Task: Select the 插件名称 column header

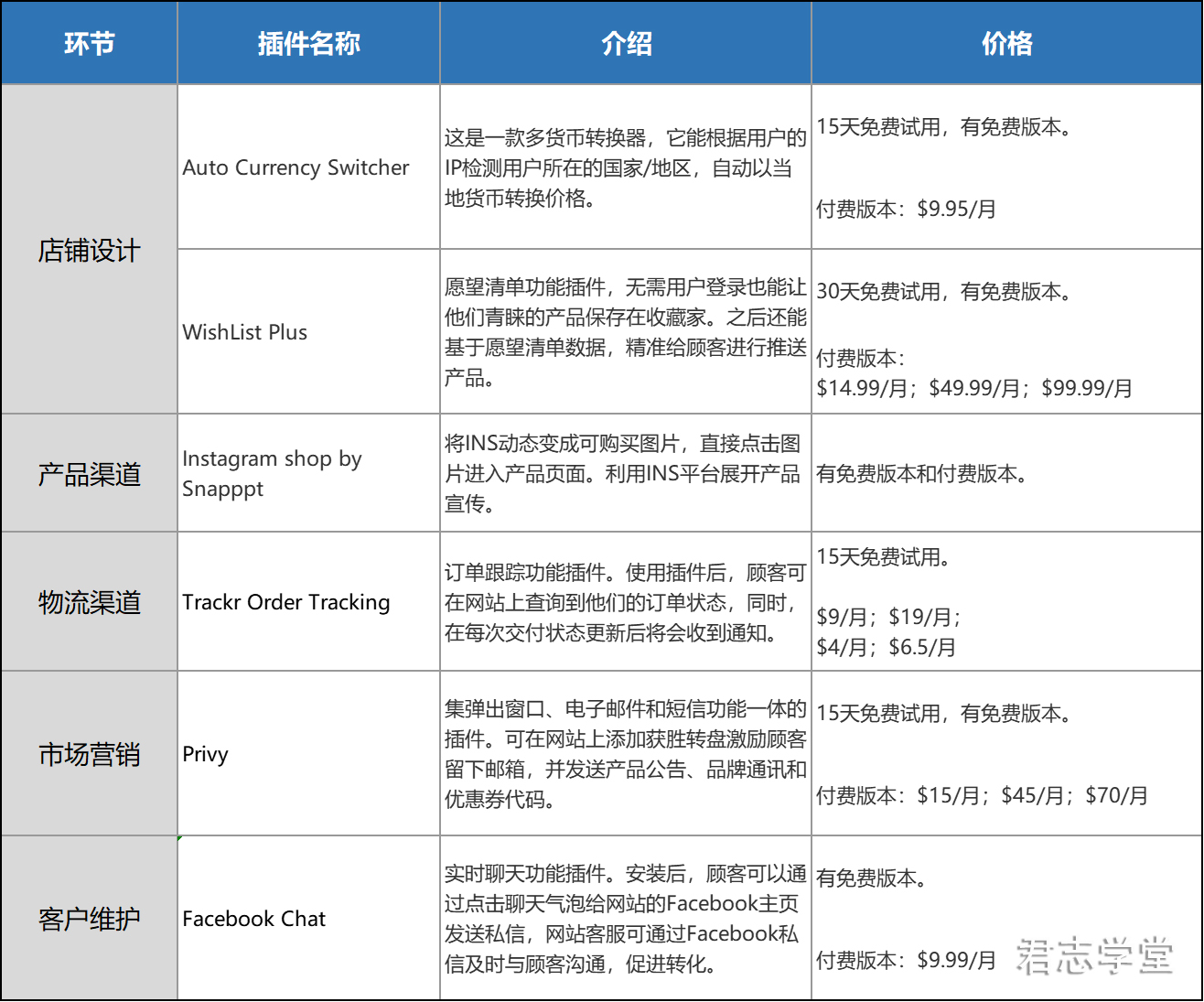Action: click(308, 43)
